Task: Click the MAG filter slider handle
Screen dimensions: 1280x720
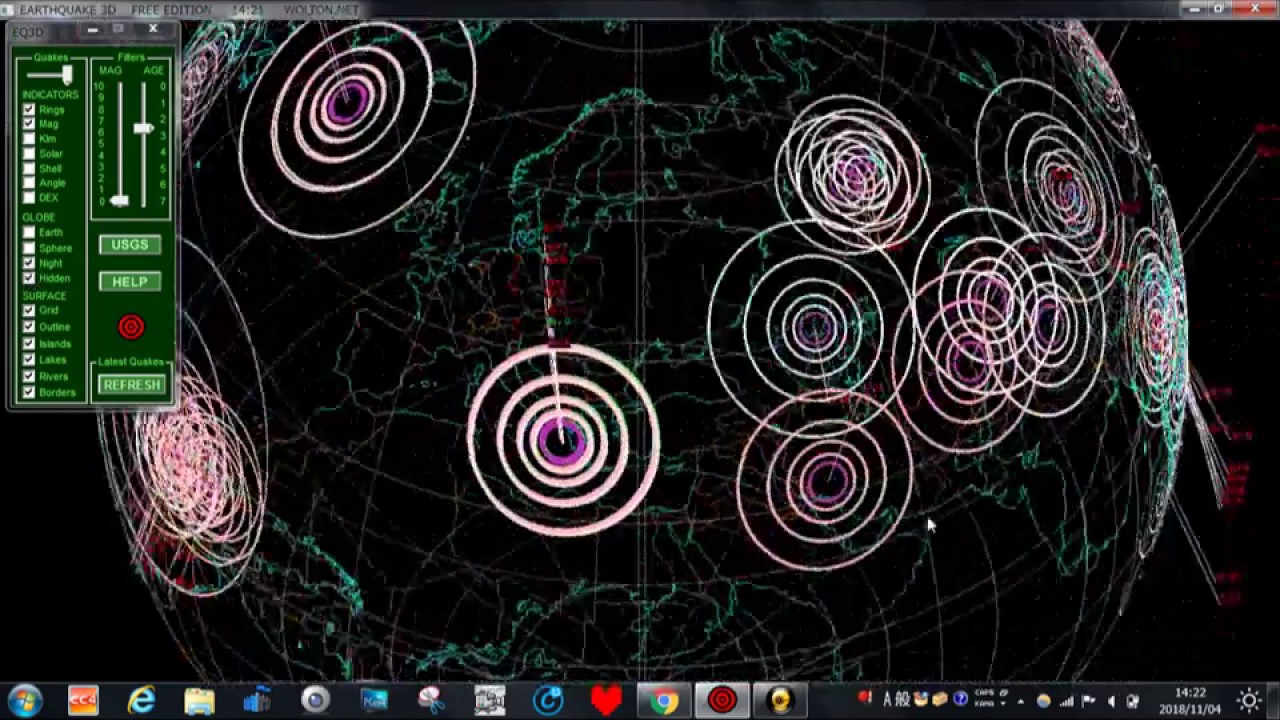Action: (119, 201)
